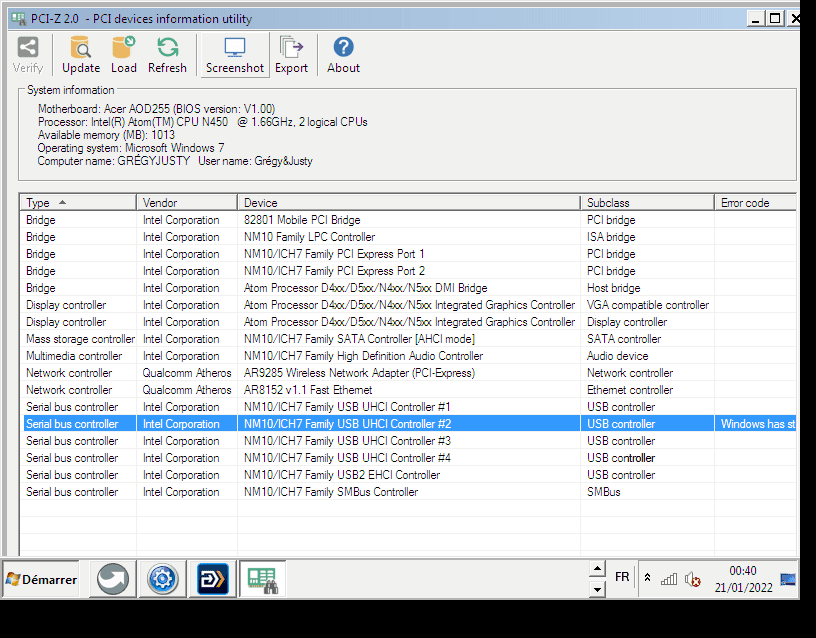Select USB UHCI Controller #1 row
The width and height of the screenshot is (816, 638).
pos(409,407)
